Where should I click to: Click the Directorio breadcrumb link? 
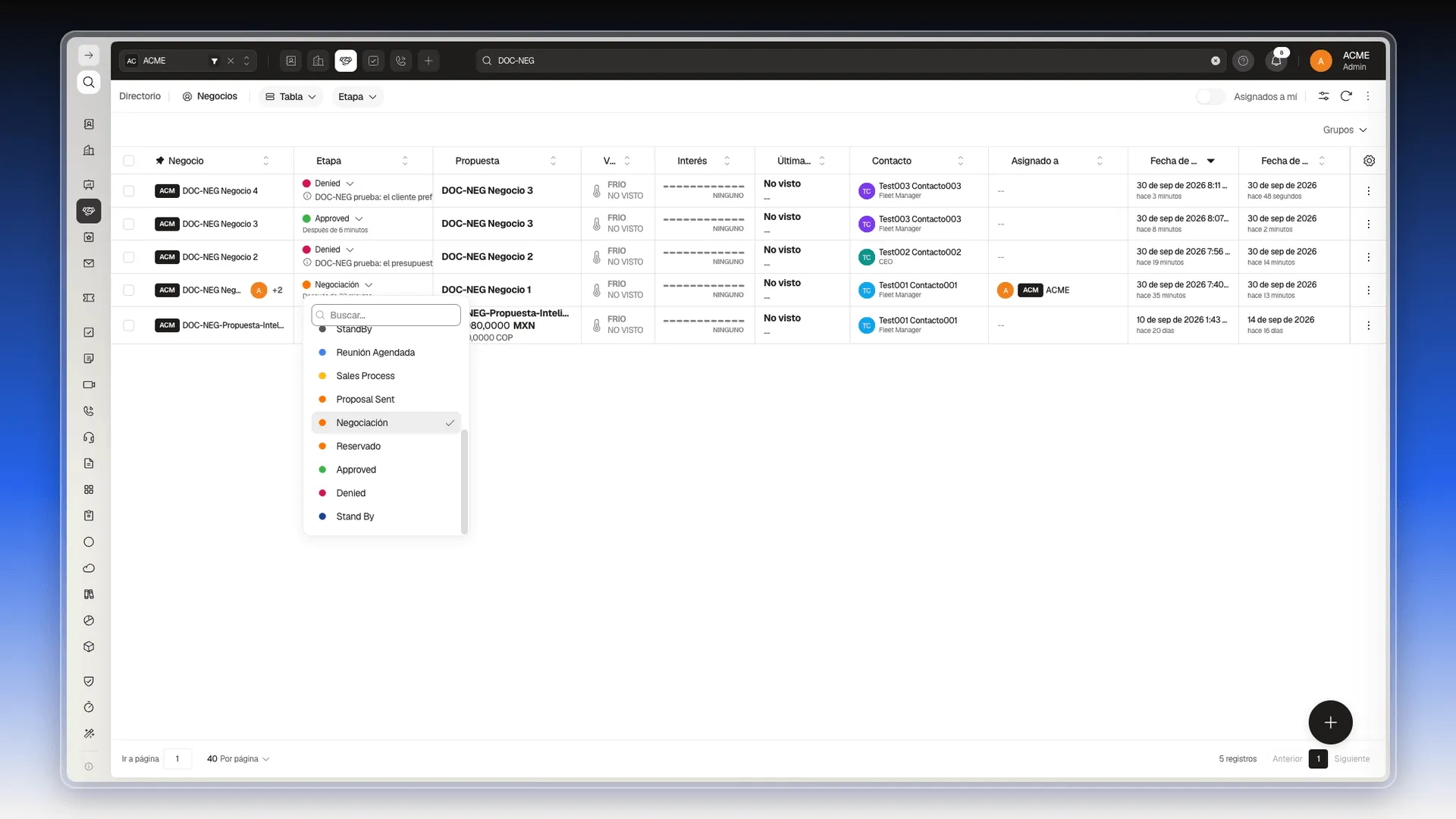(140, 96)
